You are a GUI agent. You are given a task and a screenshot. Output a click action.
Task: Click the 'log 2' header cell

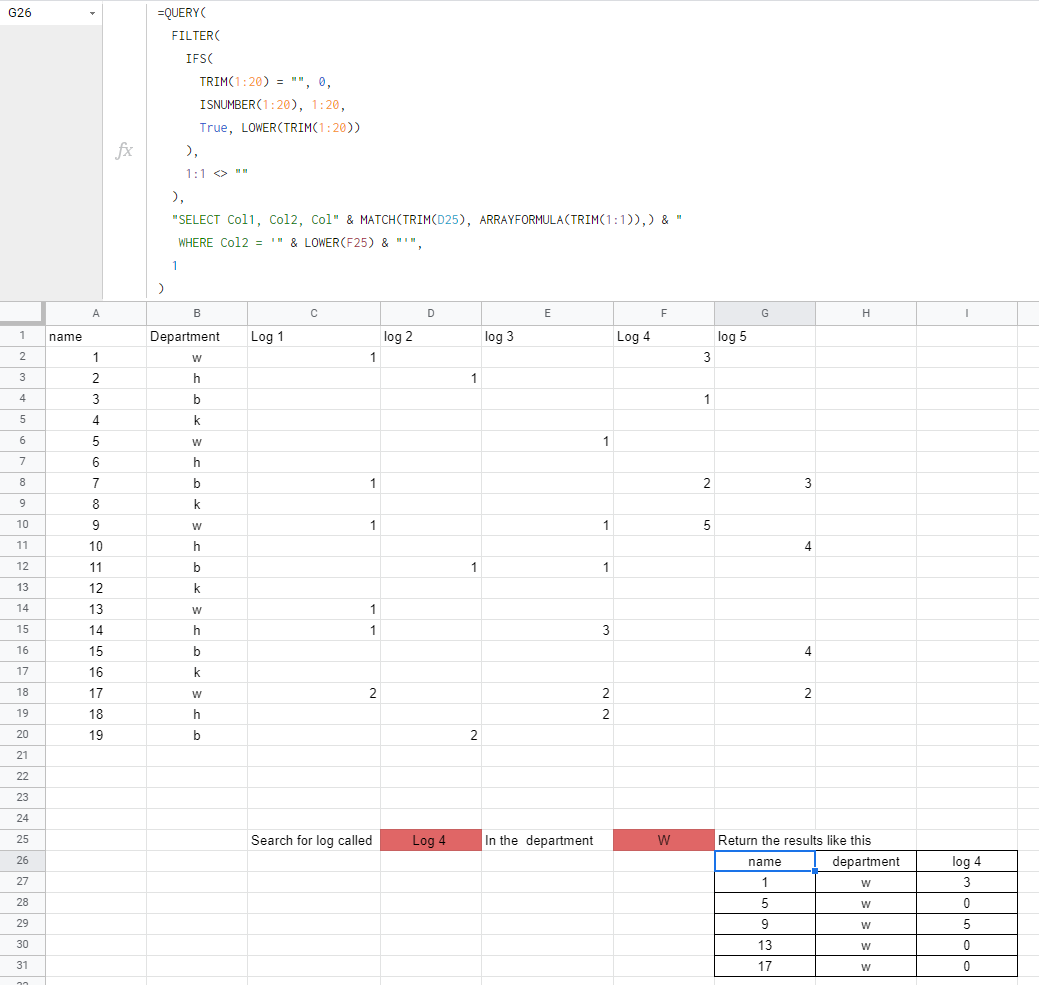tap(431, 337)
